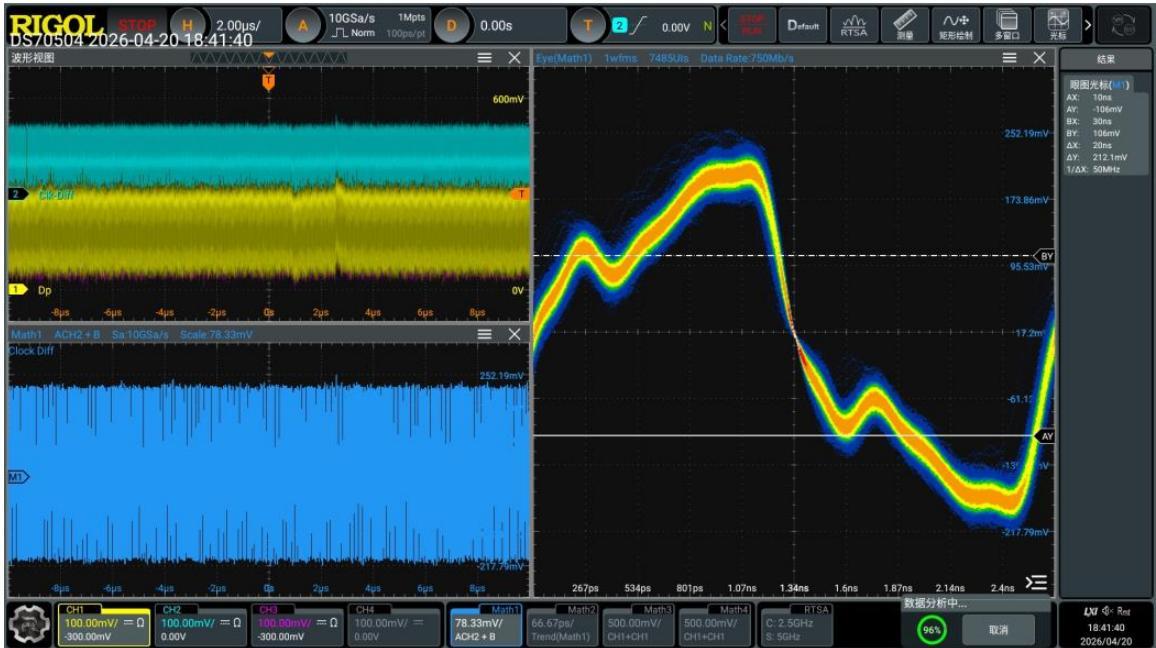Image resolution: width=1156 pixels, height=648 pixels.
Task: Click the M1 ground marker in the Math1 window
Action: click(x=18, y=478)
